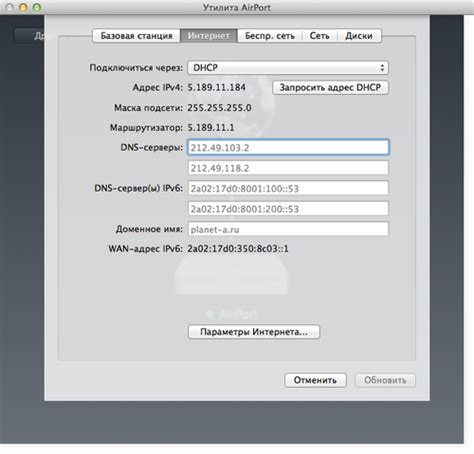Image resolution: width=474 pixels, height=454 pixels.
Task: Select IPv6 DNS field ending 200::53
Action: (288, 209)
